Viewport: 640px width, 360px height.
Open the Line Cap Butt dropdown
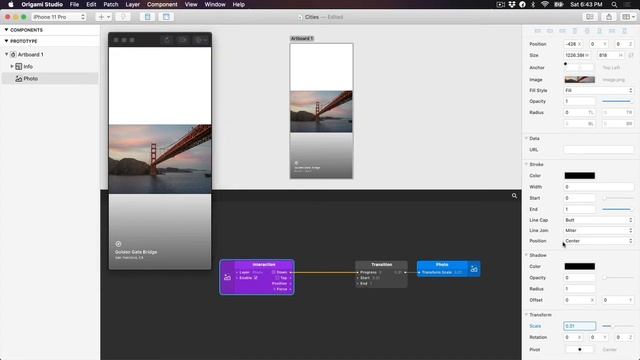598,220
